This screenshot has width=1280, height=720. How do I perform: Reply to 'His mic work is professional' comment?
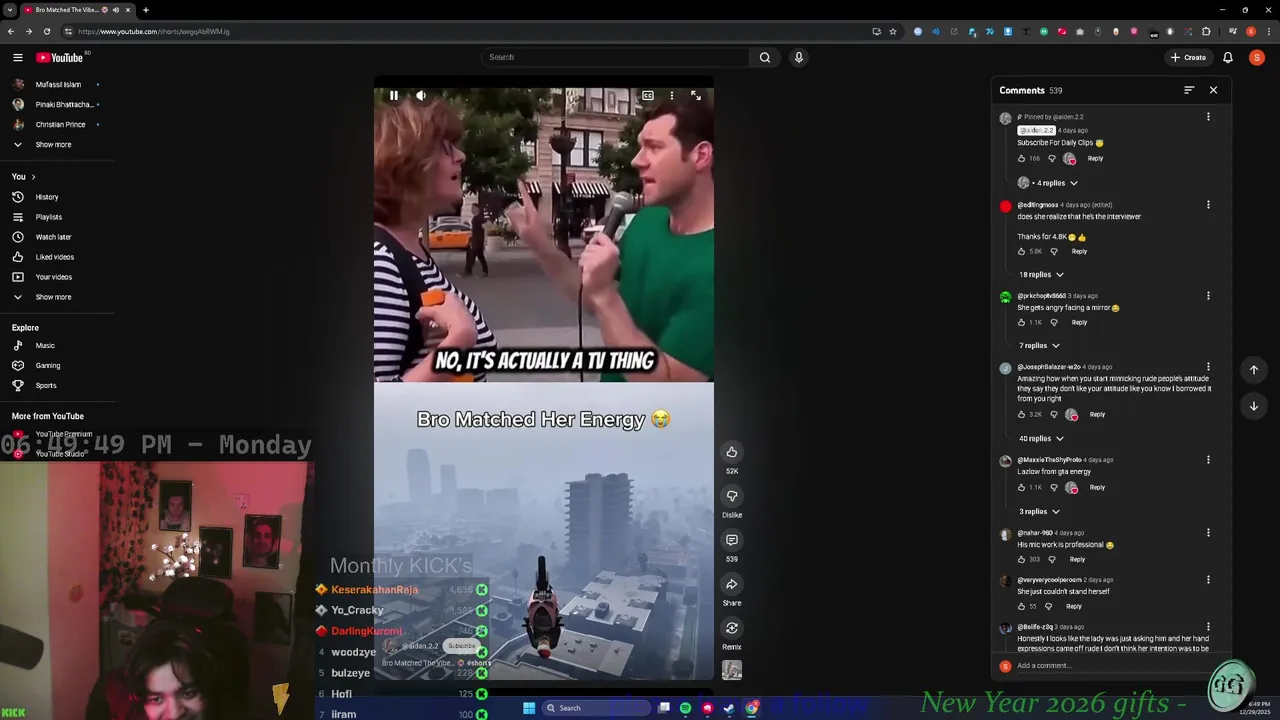point(1077,560)
